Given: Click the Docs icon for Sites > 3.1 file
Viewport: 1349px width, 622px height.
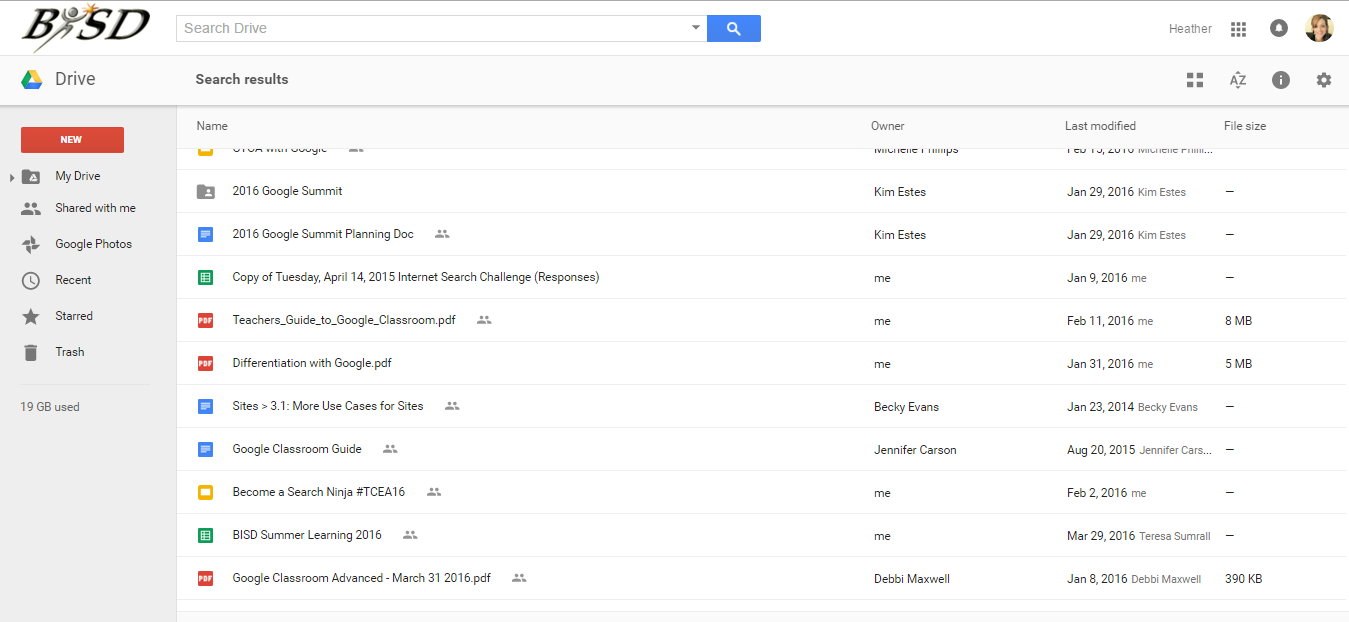Looking at the screenshot, I should (x=205, y=407).
